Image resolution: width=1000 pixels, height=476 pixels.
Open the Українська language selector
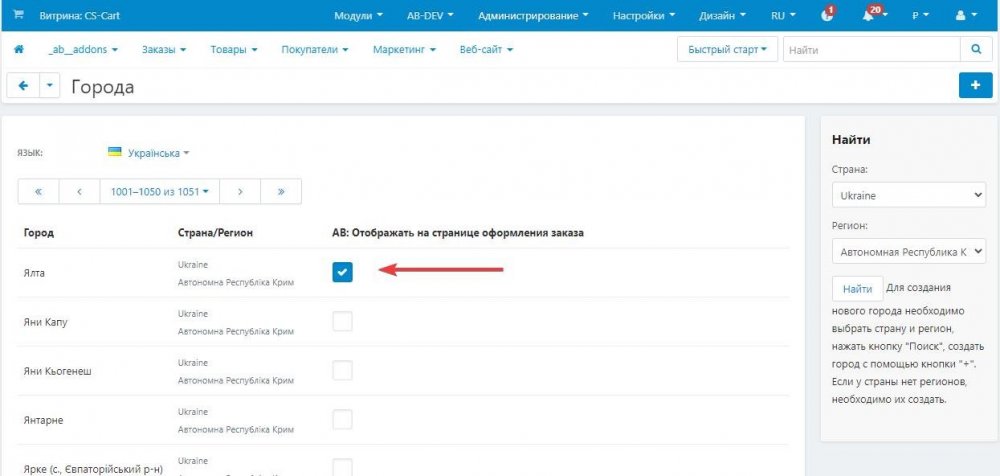click(149, 153)
